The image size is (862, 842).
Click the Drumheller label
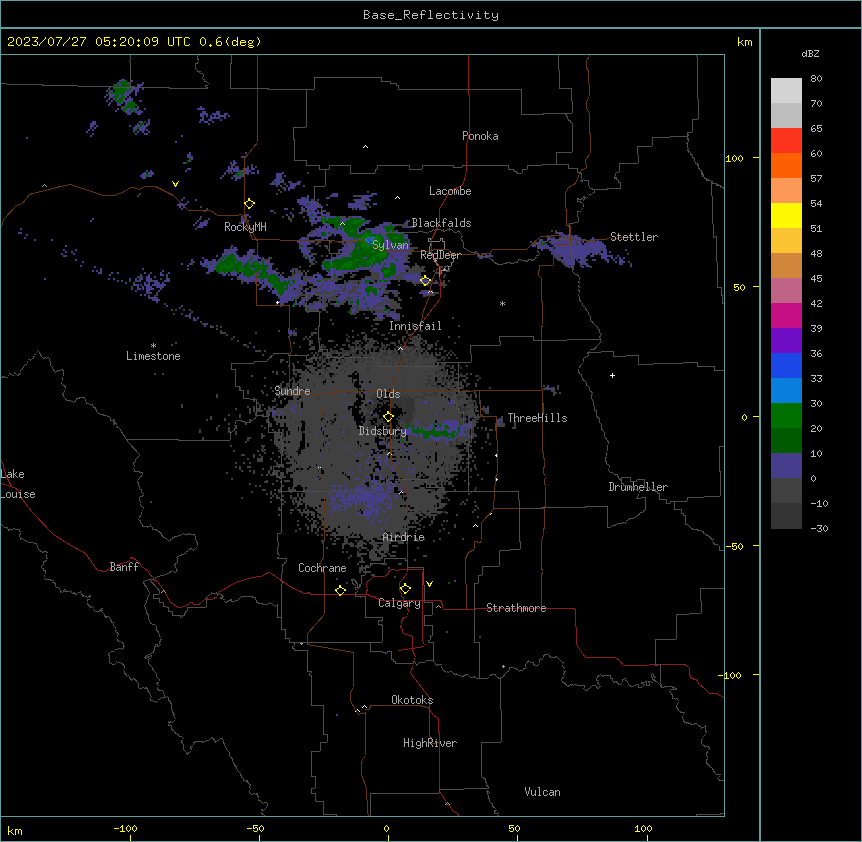click(638, 487)
